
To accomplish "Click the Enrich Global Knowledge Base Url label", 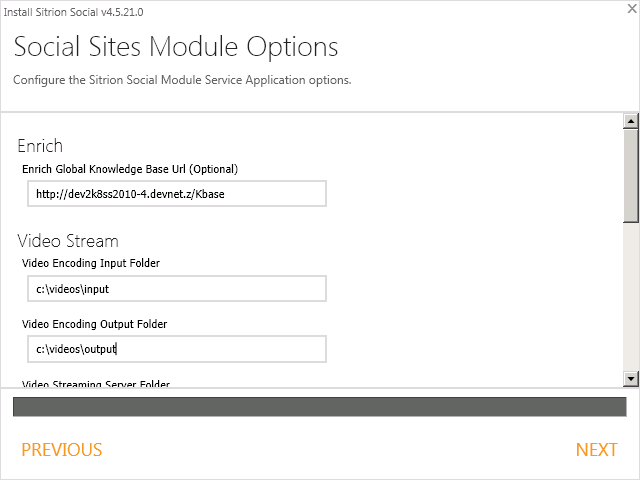I will pos(130,169).
